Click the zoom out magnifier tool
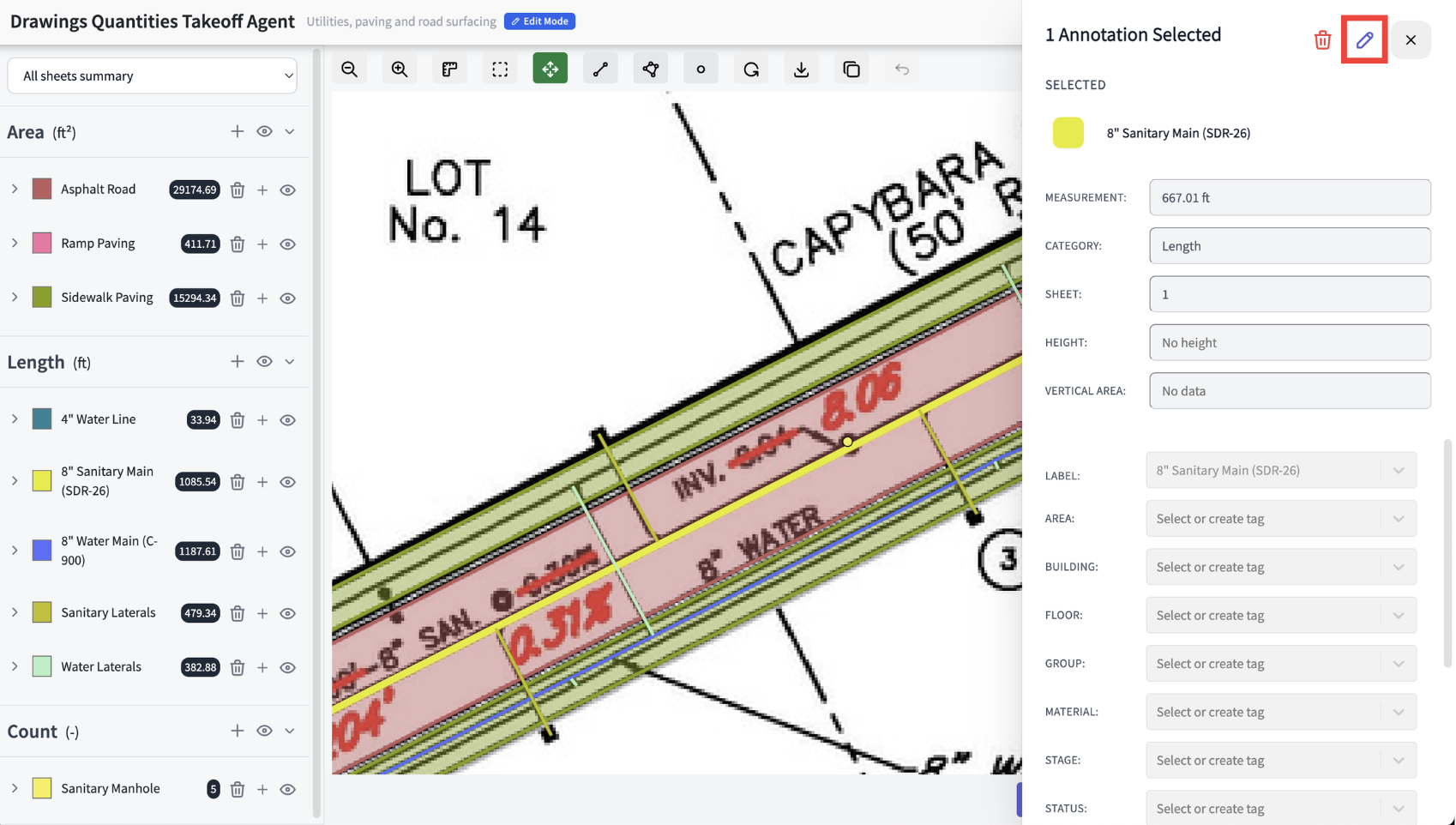Viewport: 1456px width, 825px height. (x=349, y=69)
